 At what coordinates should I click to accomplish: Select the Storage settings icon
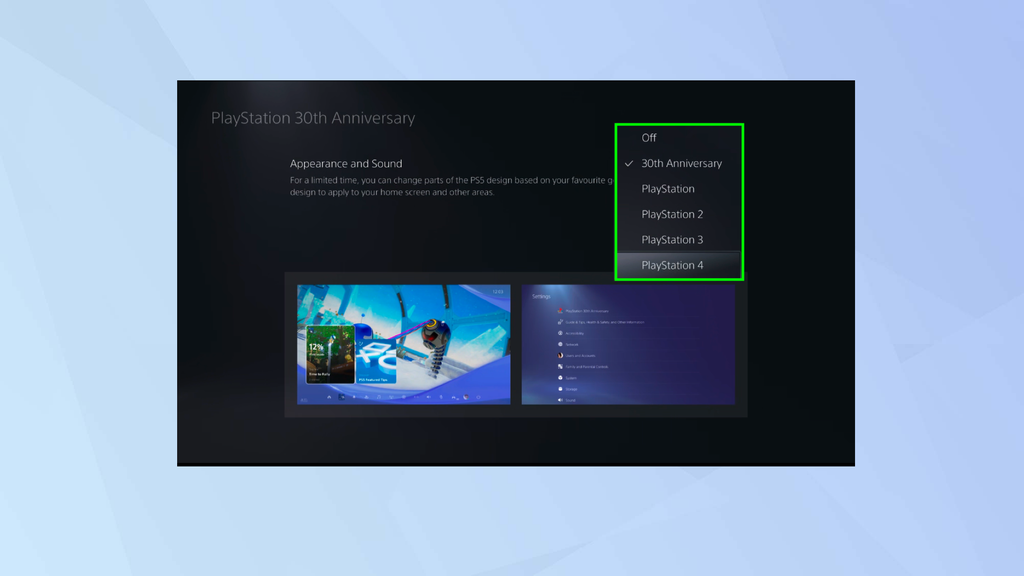click(x=560, y=389)
